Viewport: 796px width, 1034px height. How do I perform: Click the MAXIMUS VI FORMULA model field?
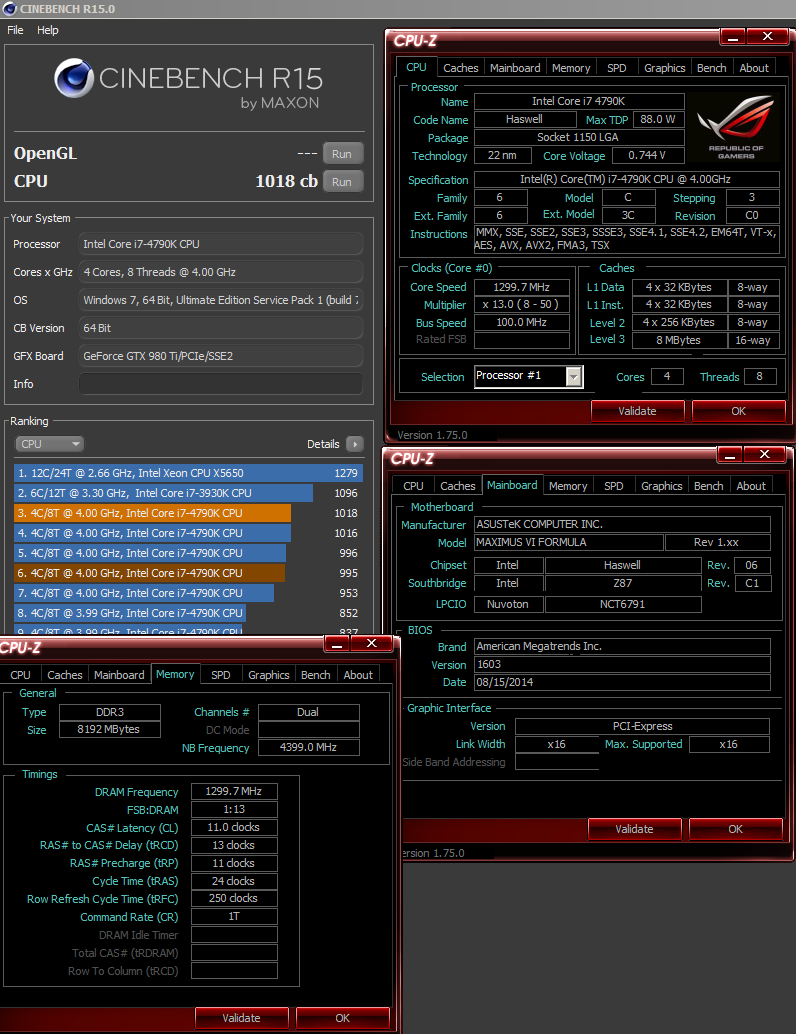click(x=568, y=542)
